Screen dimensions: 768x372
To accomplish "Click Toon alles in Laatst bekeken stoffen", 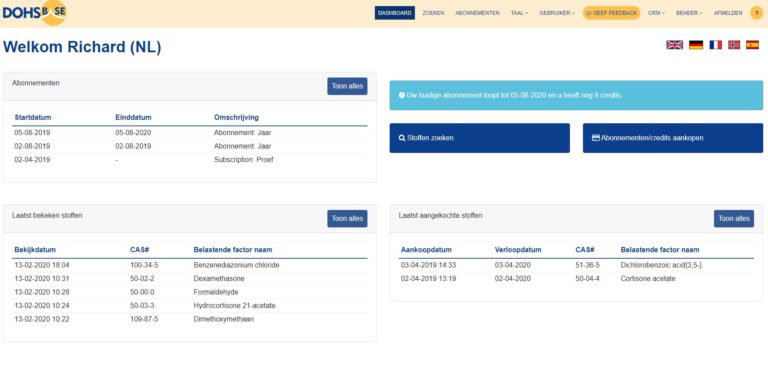I will tap(347, 218).
